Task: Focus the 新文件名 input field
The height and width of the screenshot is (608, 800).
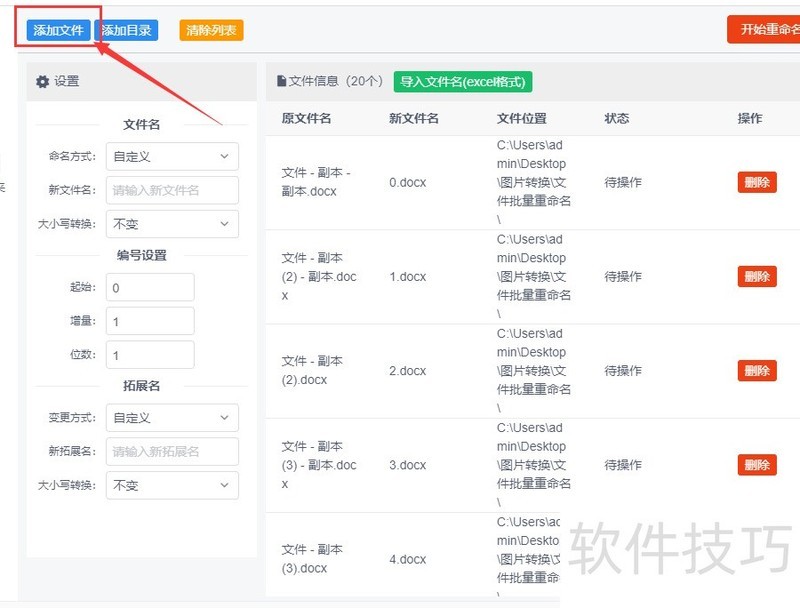Action: (x=172, y=190)
